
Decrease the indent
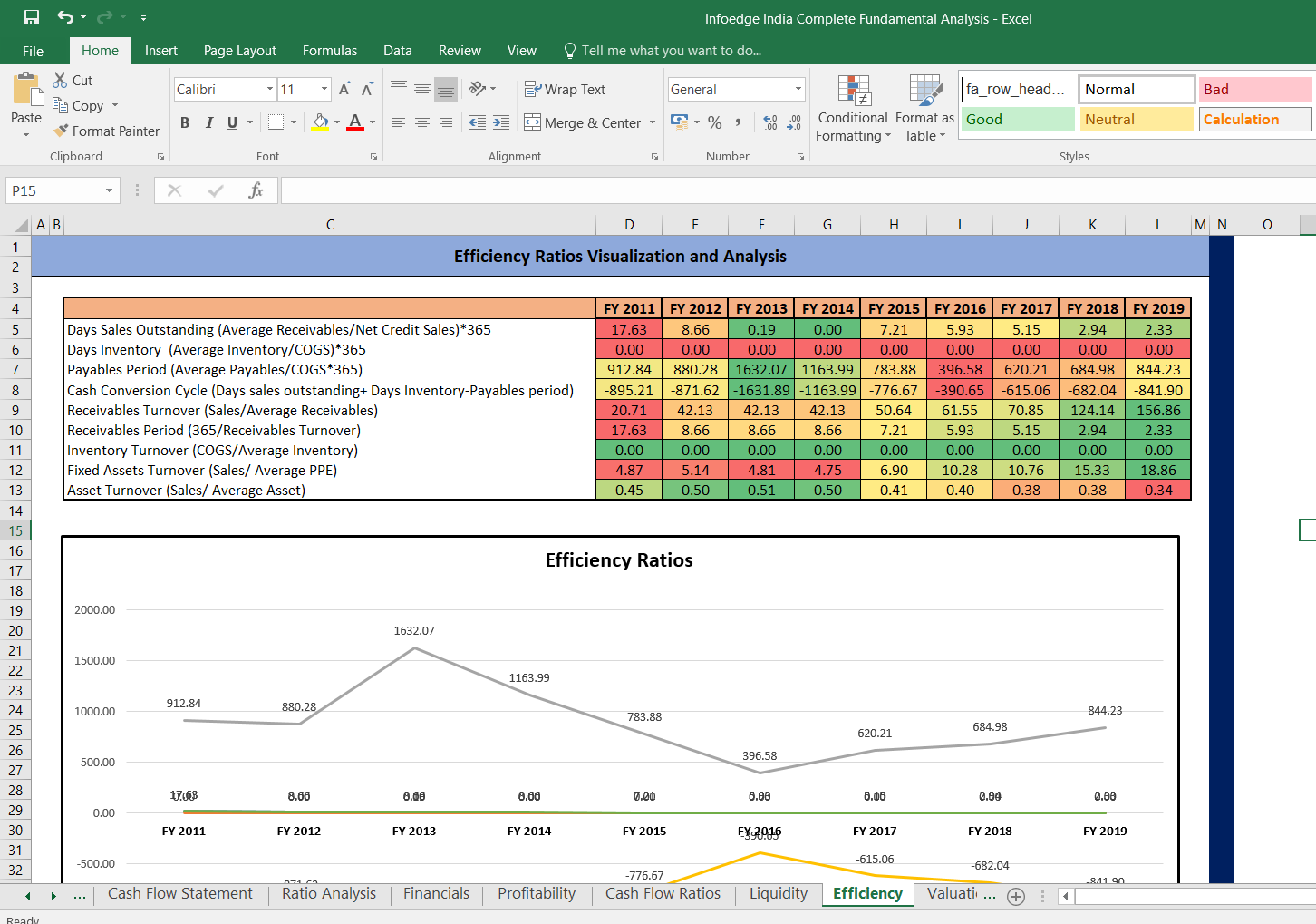(478, 122)
